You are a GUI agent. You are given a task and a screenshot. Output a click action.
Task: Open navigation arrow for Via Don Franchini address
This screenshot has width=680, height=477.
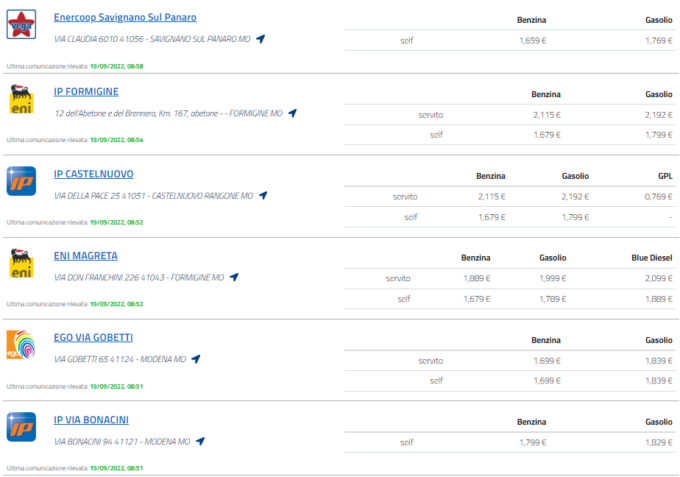tap(234, 277)
